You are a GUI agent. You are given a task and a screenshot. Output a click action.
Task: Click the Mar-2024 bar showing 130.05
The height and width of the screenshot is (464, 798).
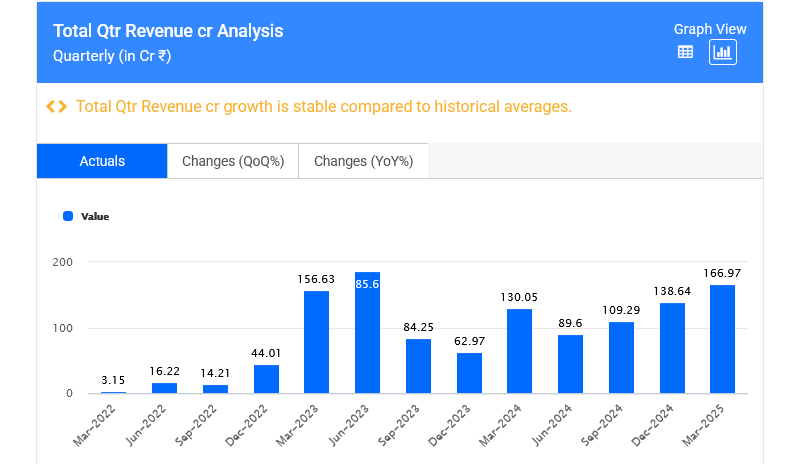pos(519,351)
